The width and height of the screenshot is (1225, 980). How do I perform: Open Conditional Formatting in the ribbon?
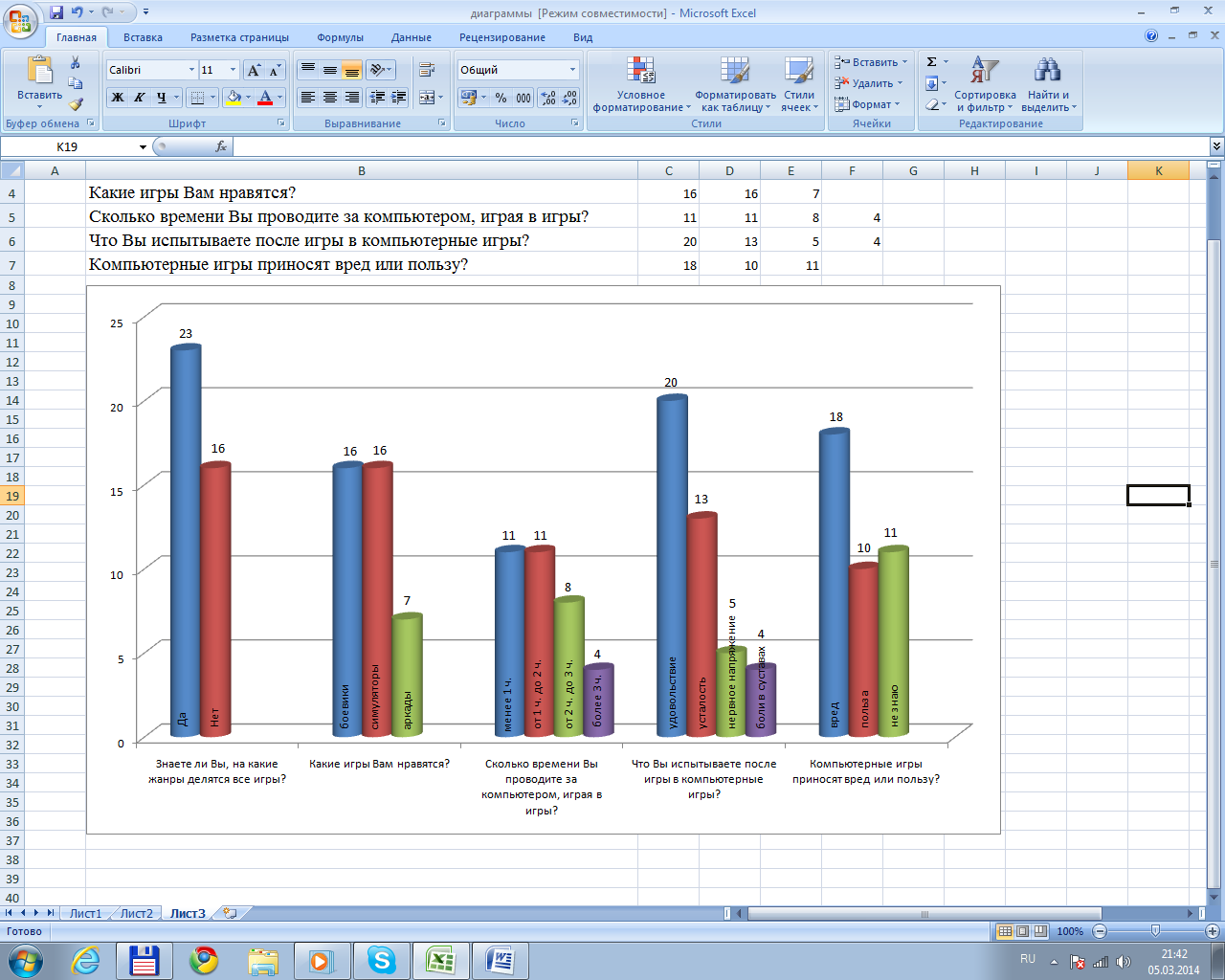[x=641, y=84]
